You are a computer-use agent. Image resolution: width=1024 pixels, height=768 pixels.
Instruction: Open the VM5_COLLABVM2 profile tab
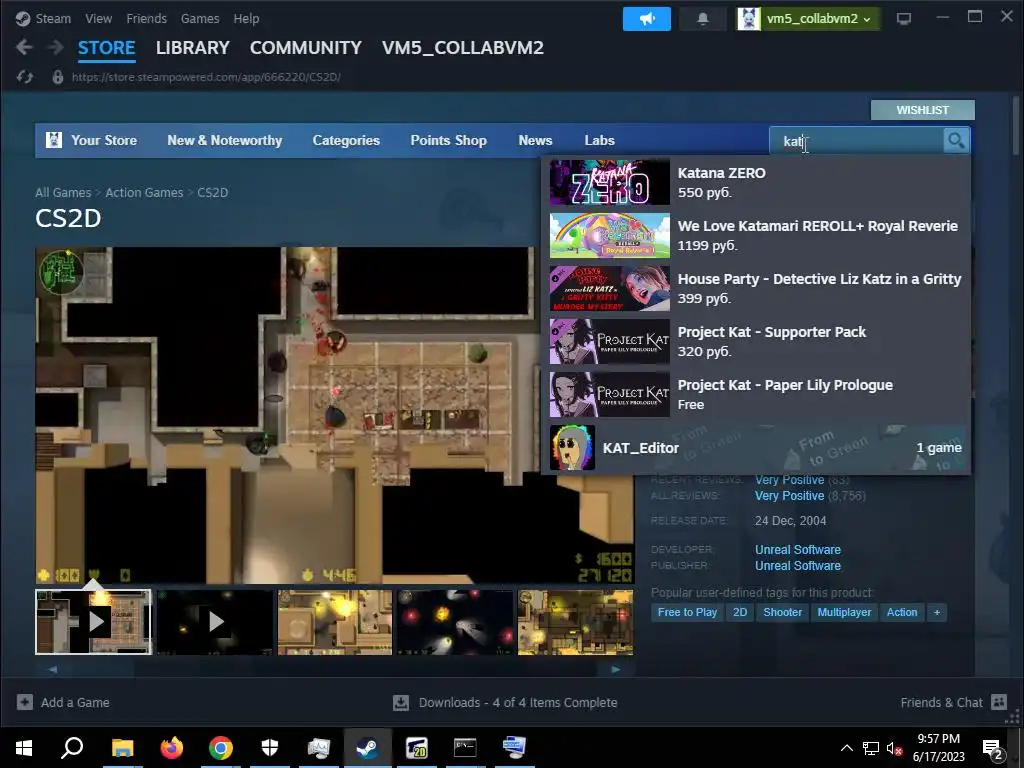click(462, 48)
